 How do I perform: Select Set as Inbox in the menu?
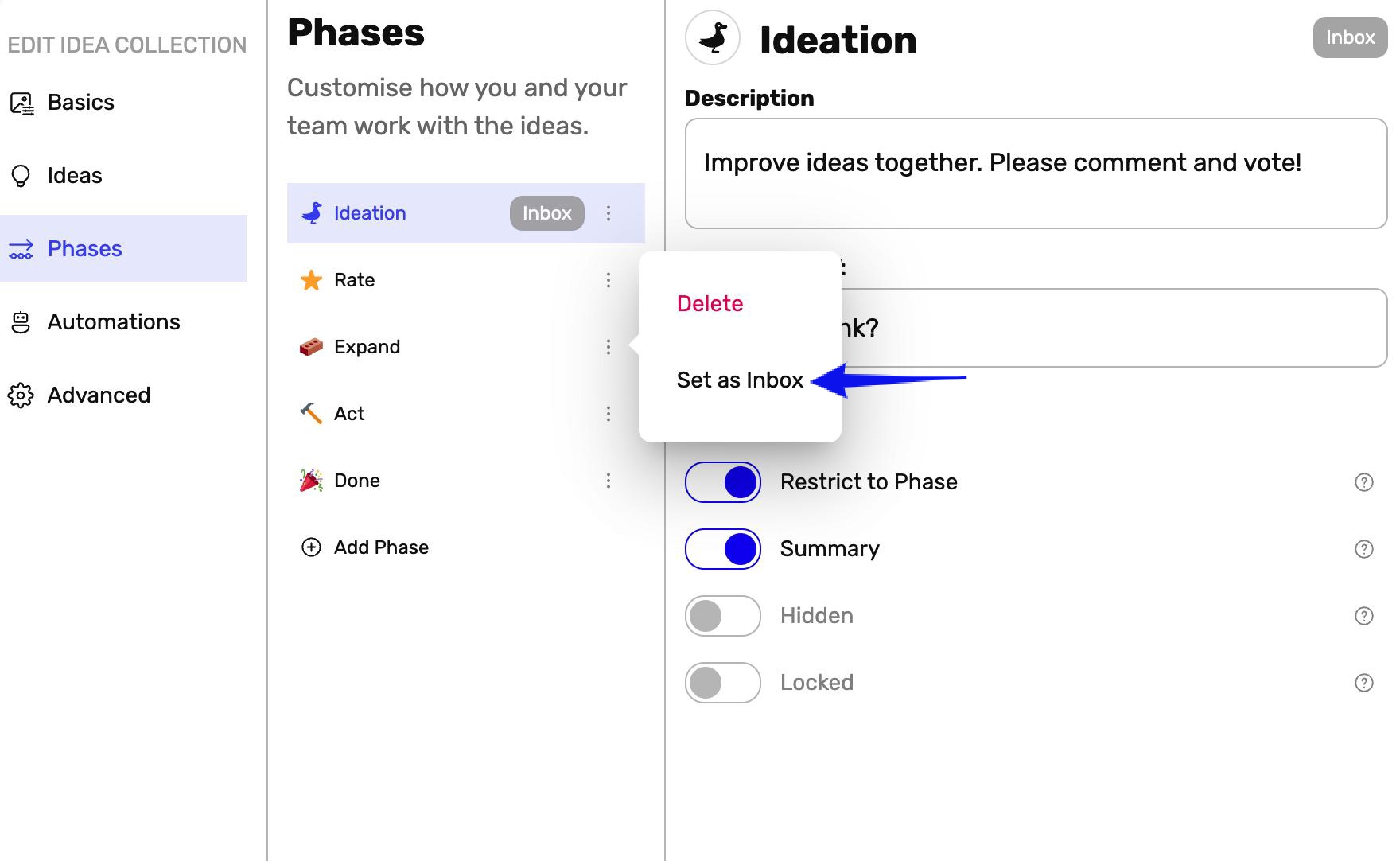739,380
